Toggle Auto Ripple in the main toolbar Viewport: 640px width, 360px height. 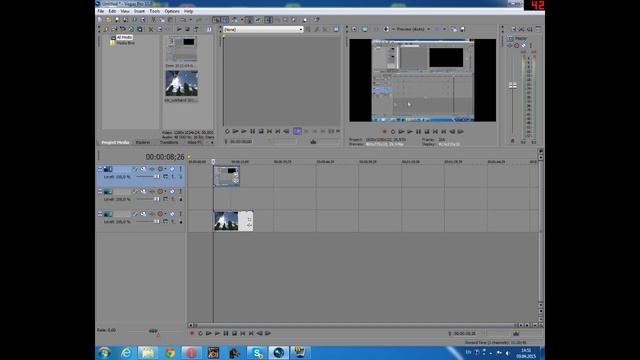(234, 20)
